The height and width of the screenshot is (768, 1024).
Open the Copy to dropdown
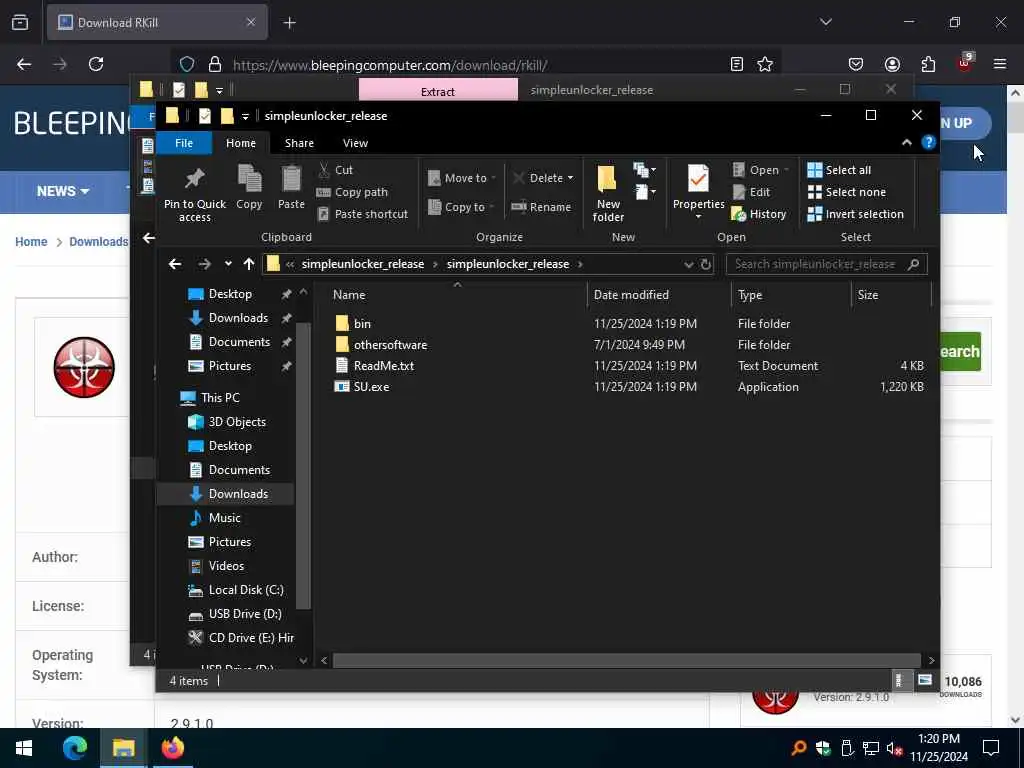(x=461, y=207)
